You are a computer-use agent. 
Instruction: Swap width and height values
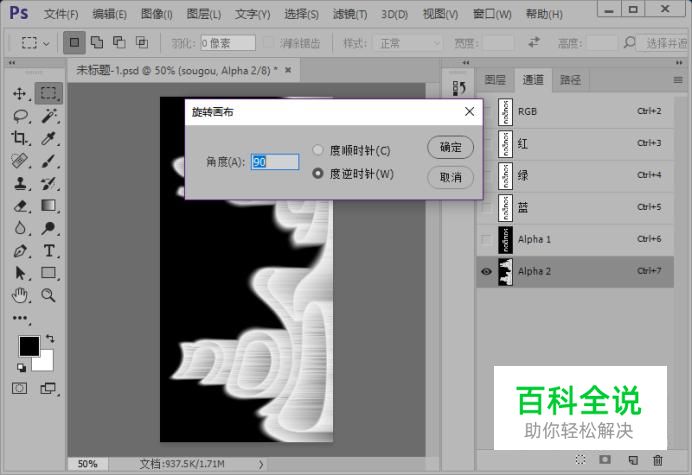(534, 42)
